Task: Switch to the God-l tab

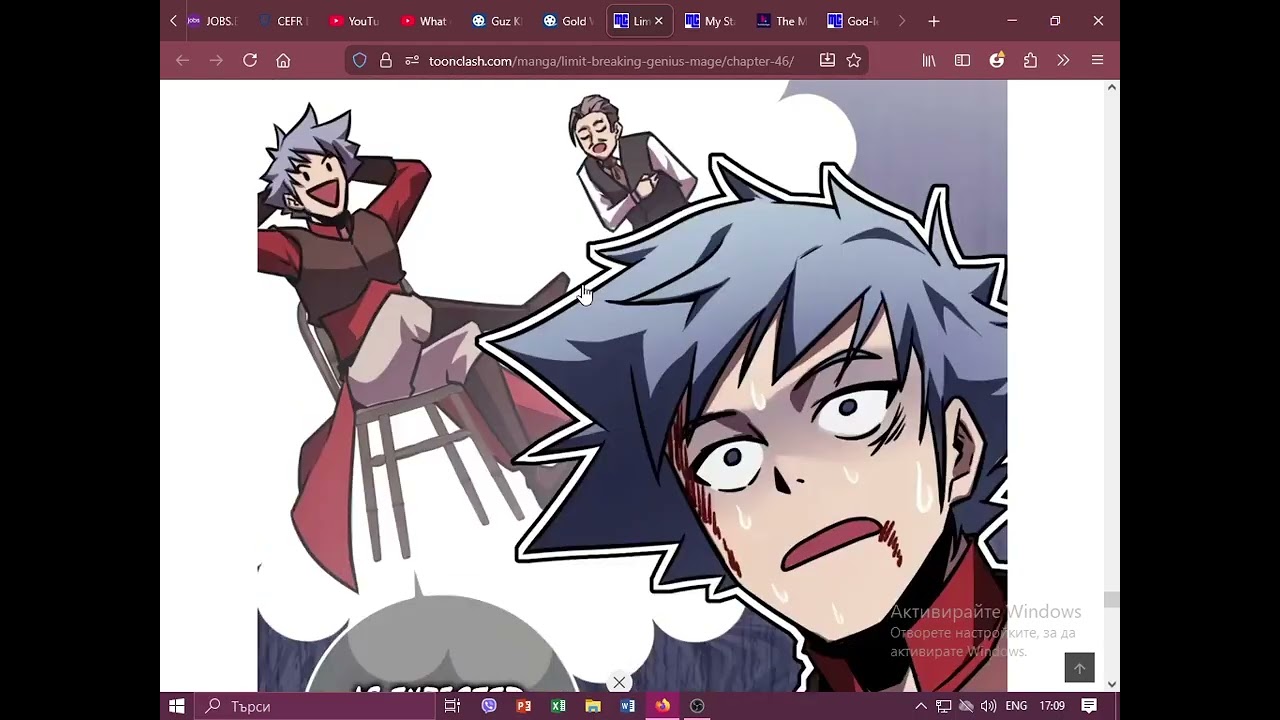Action: [x=854, y=21]
